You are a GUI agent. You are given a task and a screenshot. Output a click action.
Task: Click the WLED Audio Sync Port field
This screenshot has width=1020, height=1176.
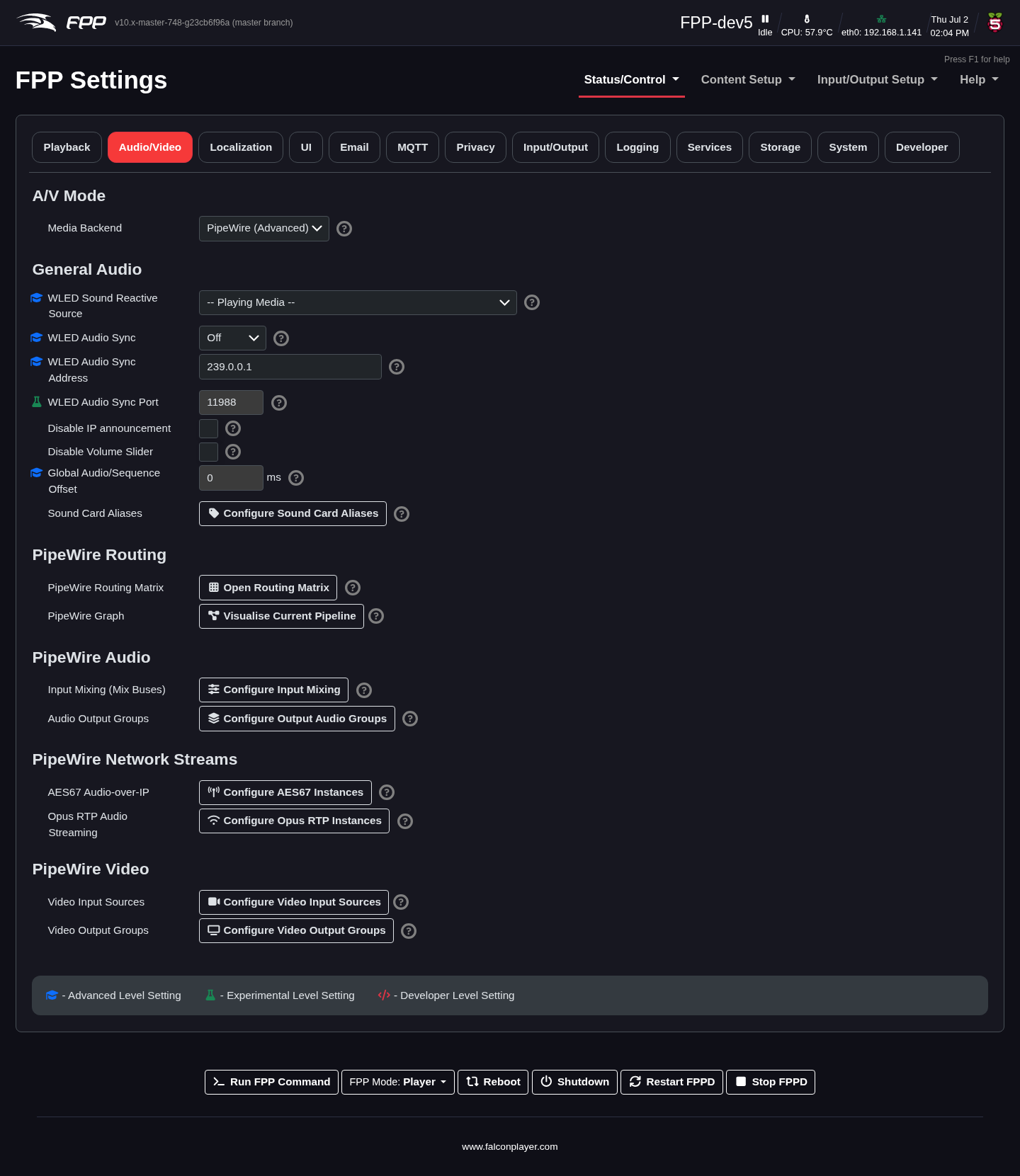click(x=231, y=402)
